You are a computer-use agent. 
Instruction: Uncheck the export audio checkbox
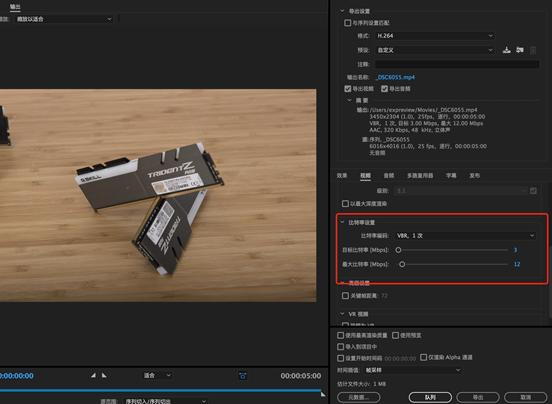coord(384,89)
